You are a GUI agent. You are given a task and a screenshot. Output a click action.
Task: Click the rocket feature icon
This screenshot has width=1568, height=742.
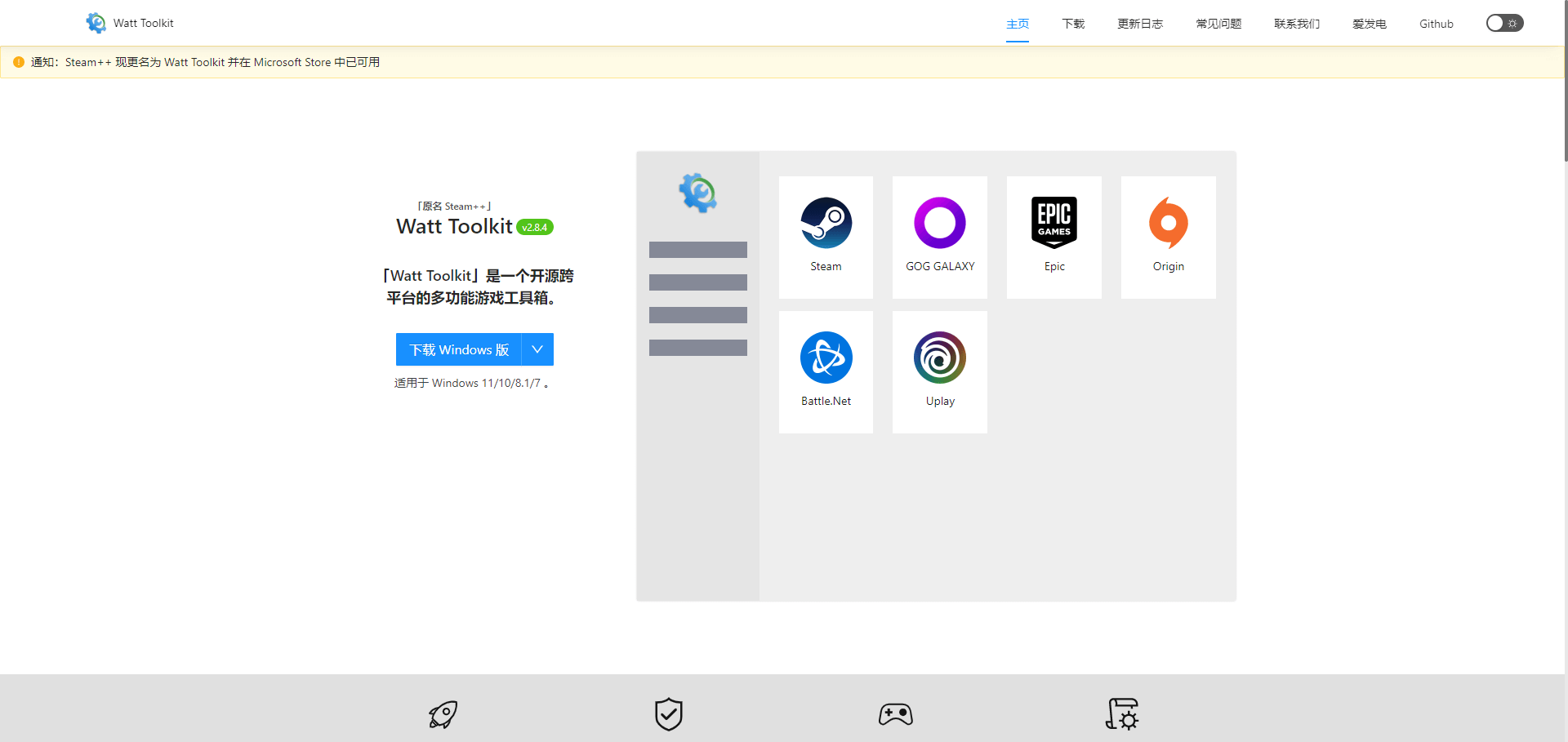[443, 715]
